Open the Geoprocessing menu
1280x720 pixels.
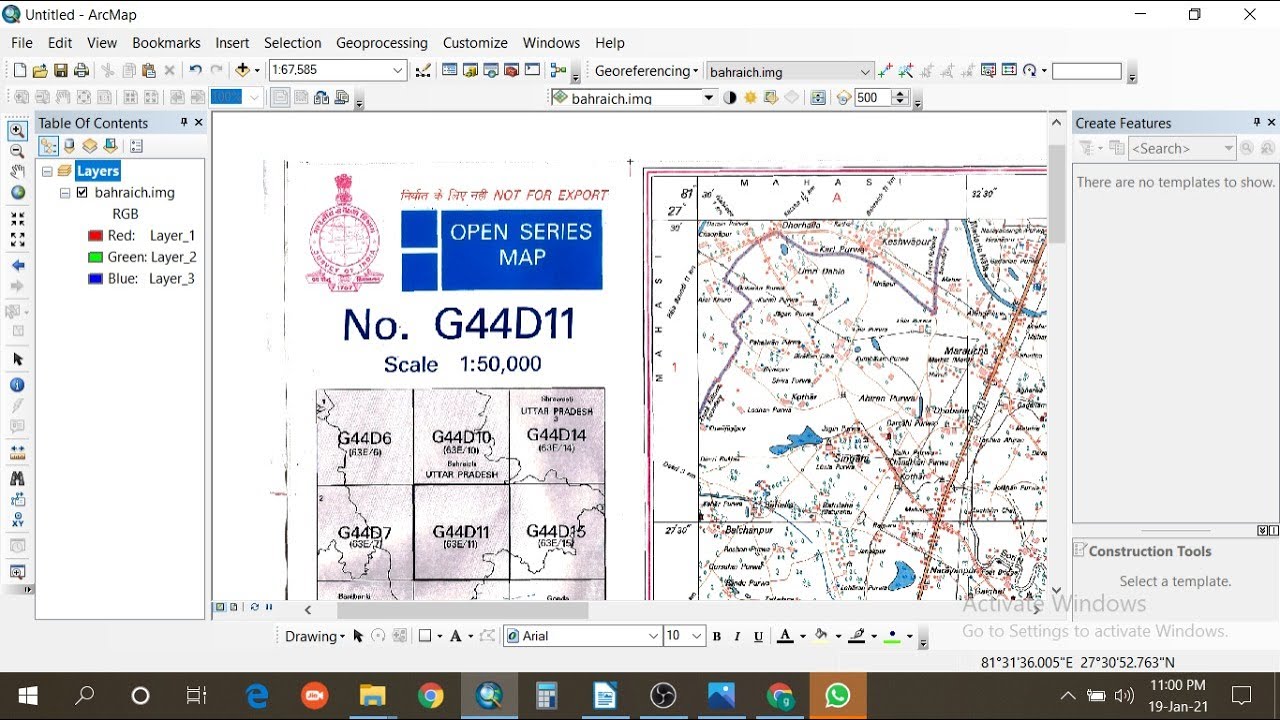(382, 43)
